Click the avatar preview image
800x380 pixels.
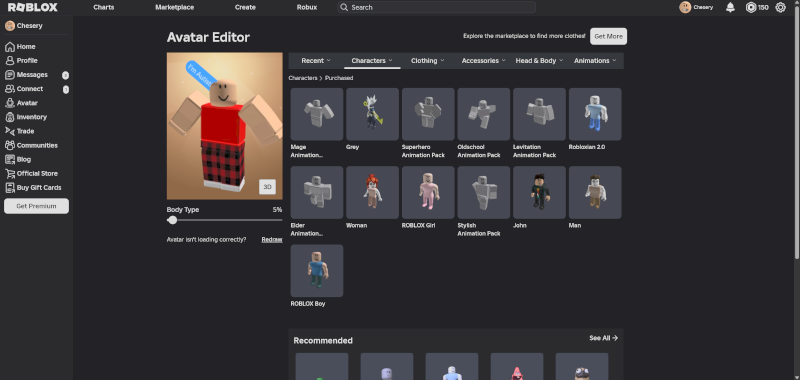tap(224, 125)
